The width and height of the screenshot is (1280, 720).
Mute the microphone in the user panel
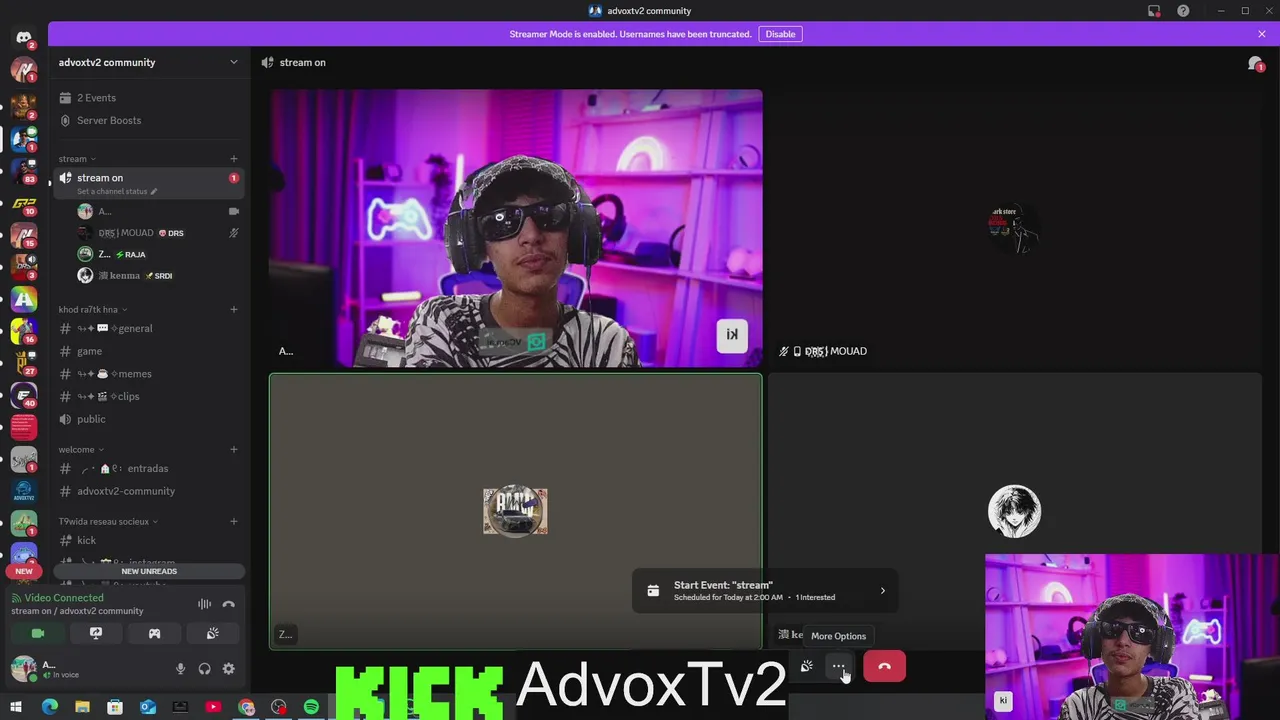pos(180,669)
